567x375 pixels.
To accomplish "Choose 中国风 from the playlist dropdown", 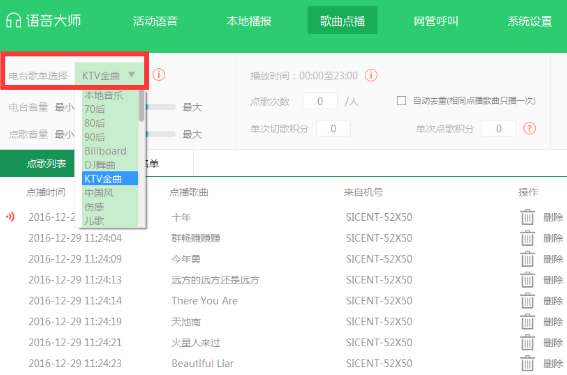I will click(110, 193).
